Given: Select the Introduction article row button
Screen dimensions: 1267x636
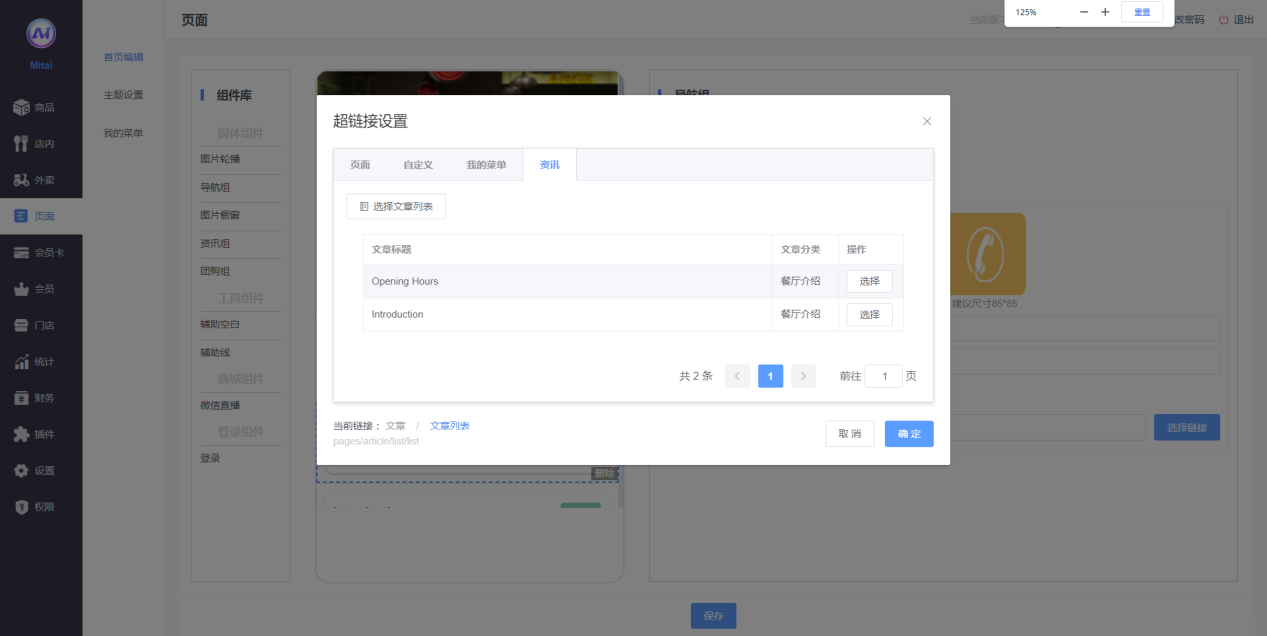Looking at the screenshot, I should pos(869,315).
